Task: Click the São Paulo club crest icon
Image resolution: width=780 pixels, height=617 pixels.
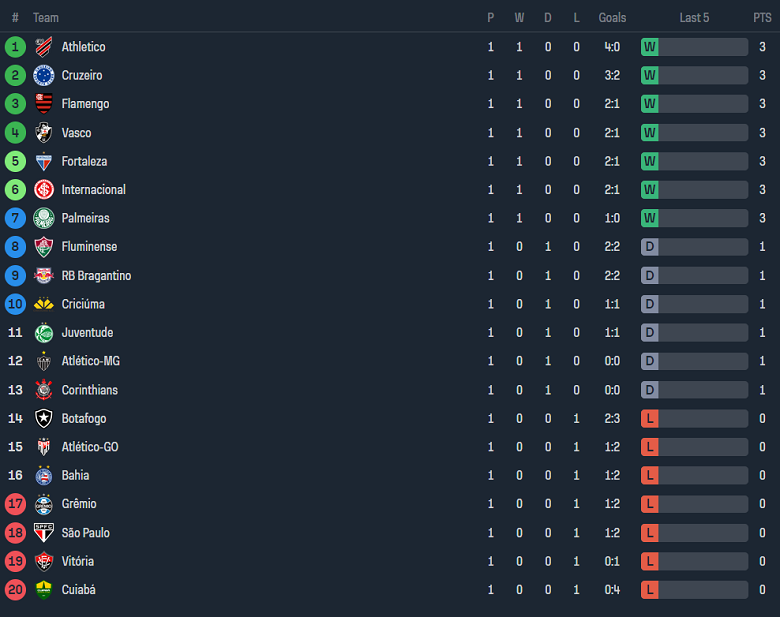Action: pyautogui.click(x=43, y=533)
